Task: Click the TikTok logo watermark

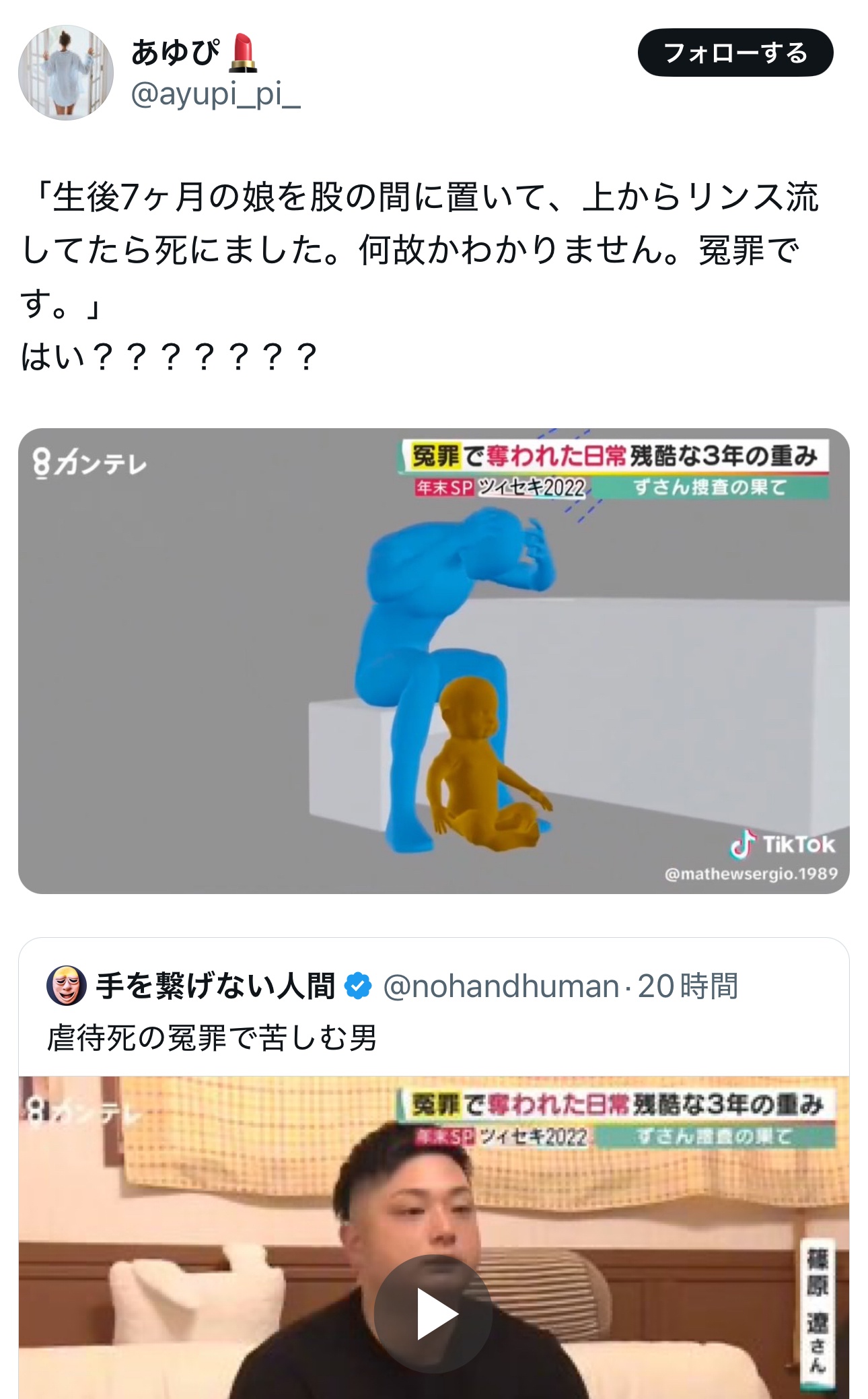Action: click(x=783, y=844)
